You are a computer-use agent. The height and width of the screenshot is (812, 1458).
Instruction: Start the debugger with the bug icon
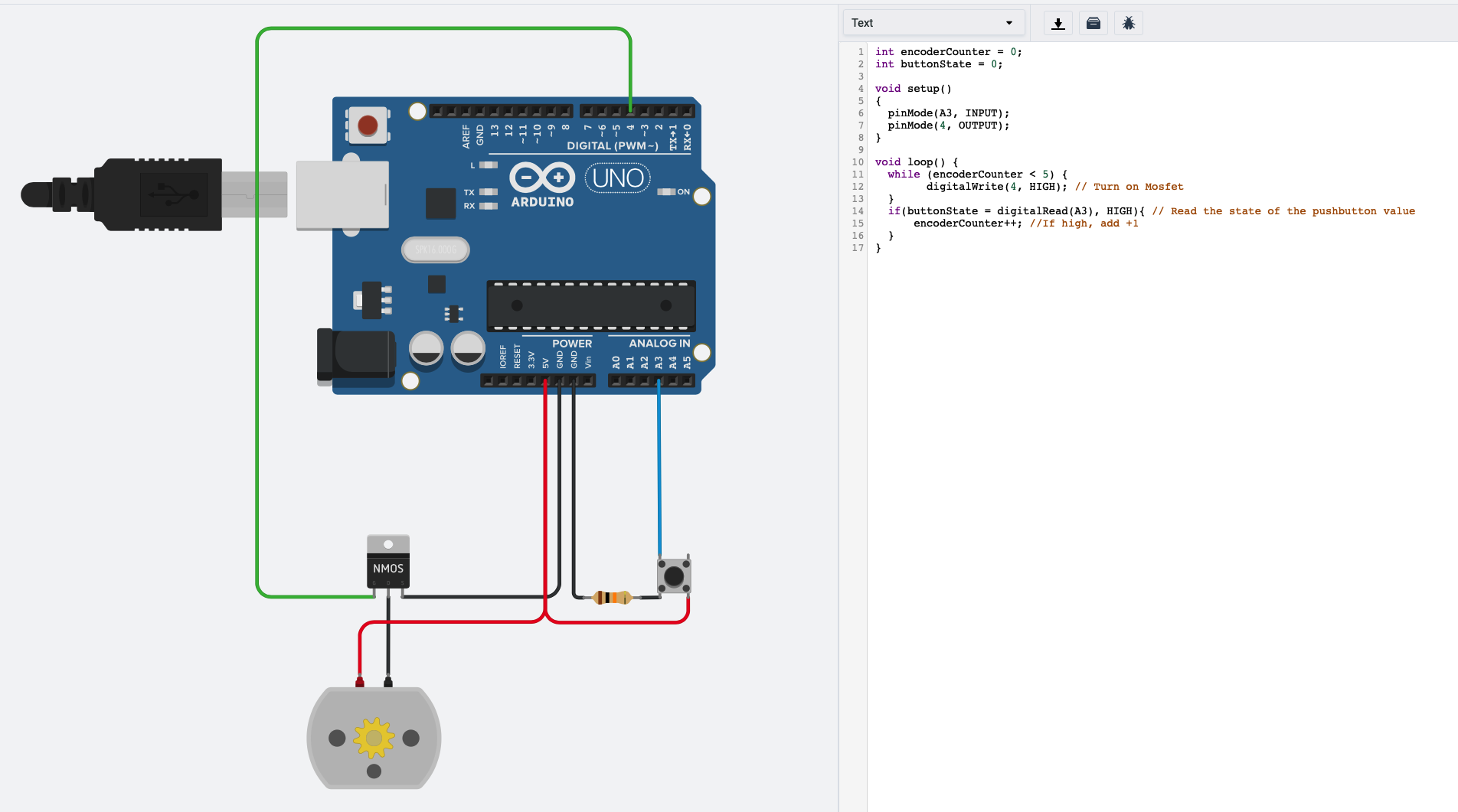pos(1129,23)
